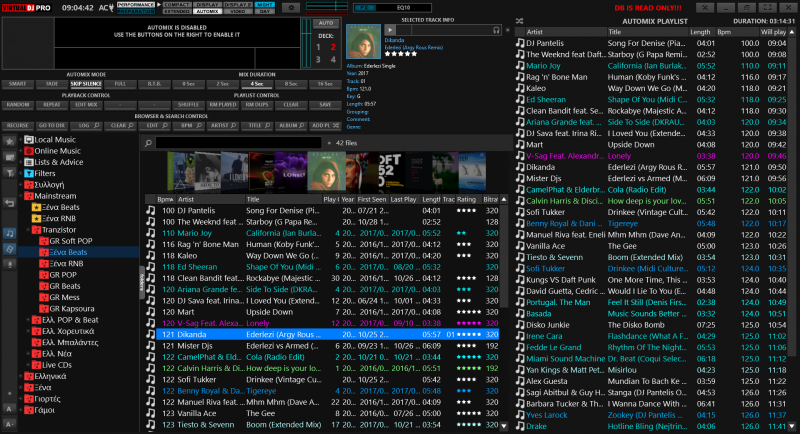Click the small plus icon next to preview bar
Viewport: 800px width, 434px height.
pos(507,30)
